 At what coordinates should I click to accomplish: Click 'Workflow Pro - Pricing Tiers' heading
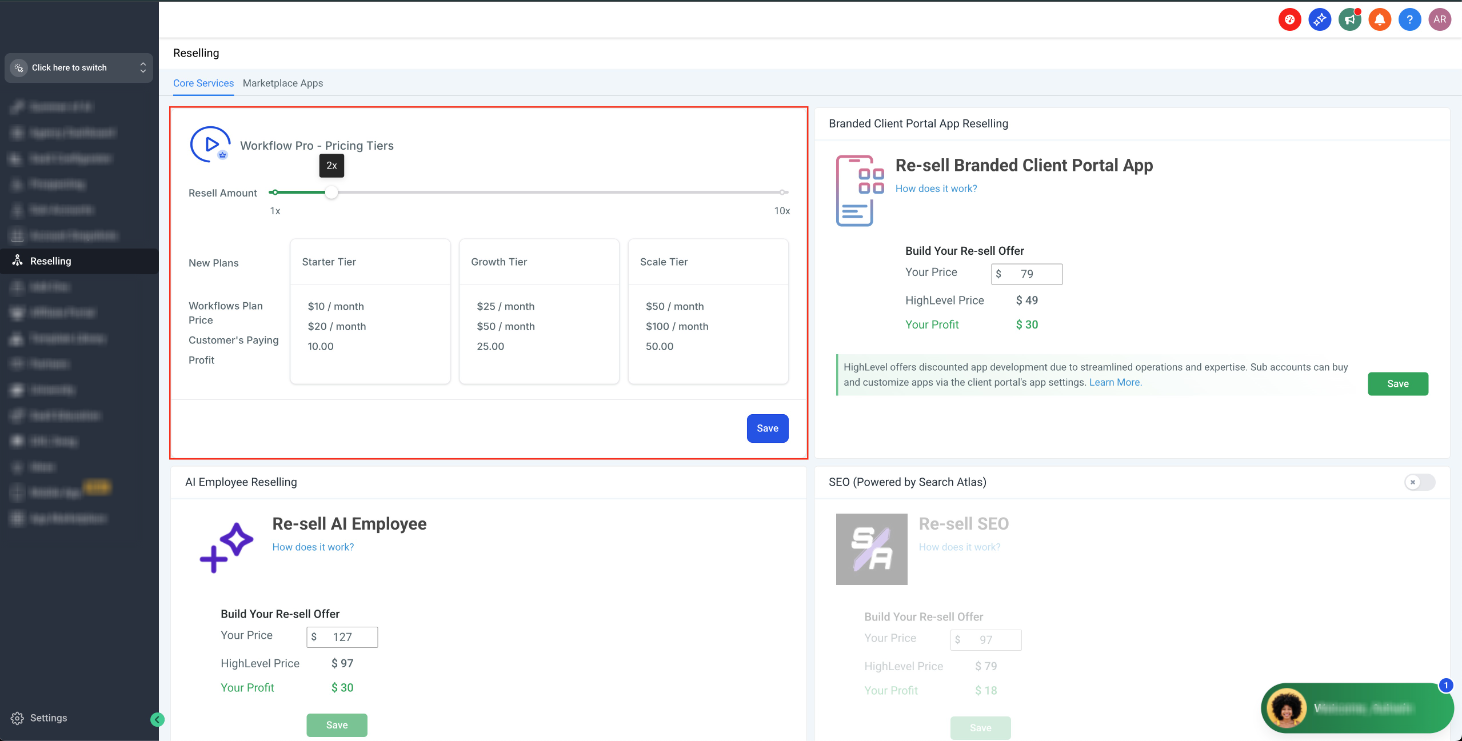click(317, 146)
